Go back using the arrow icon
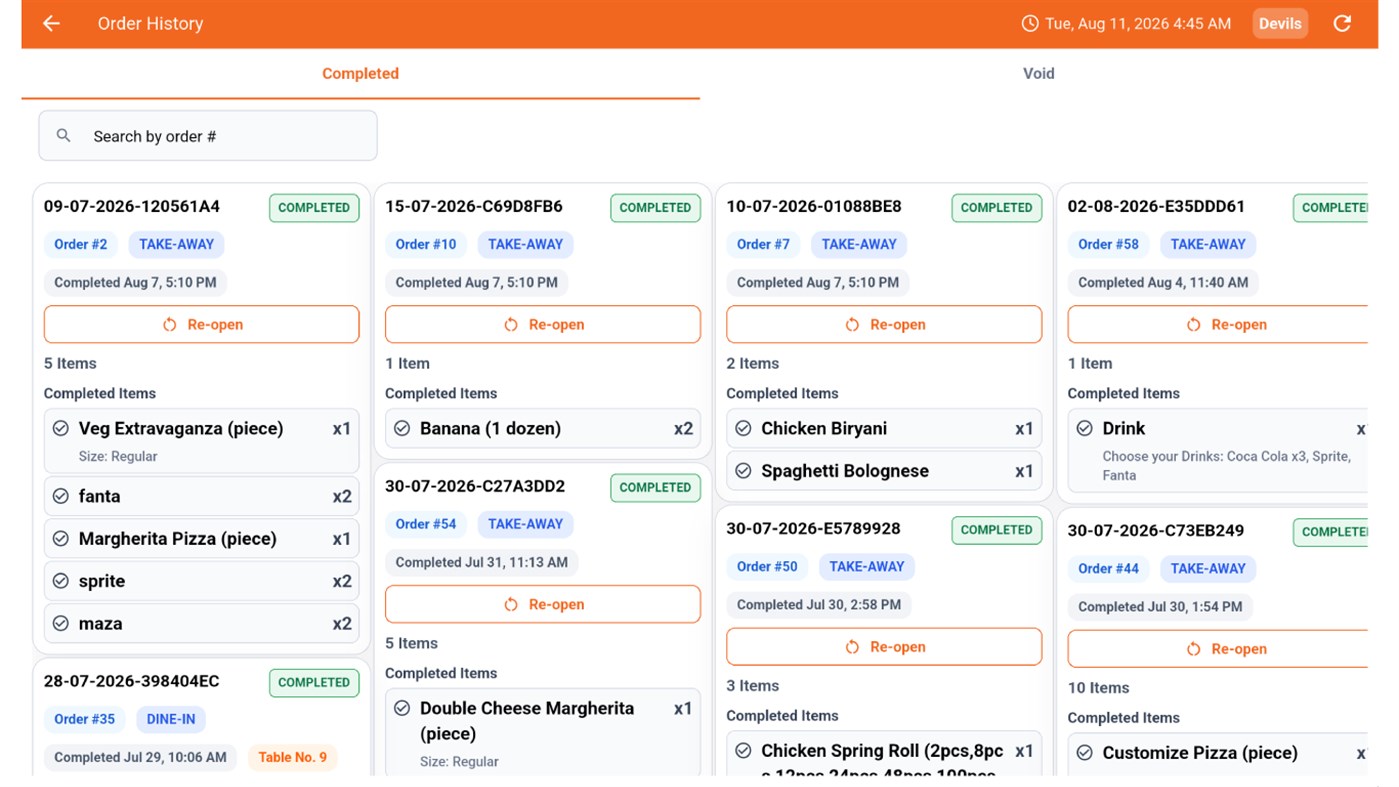The height and width of the screenshot is (787, 1399). point(51,23)
